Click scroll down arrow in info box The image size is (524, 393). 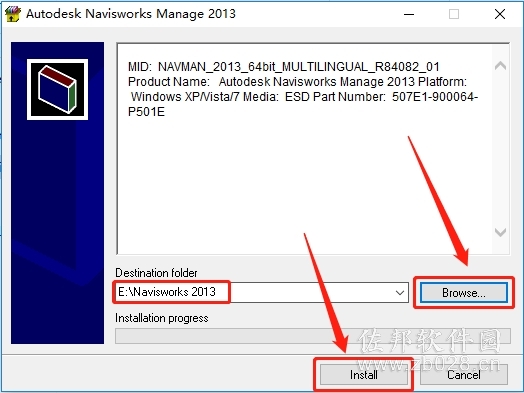pos(500,232)
